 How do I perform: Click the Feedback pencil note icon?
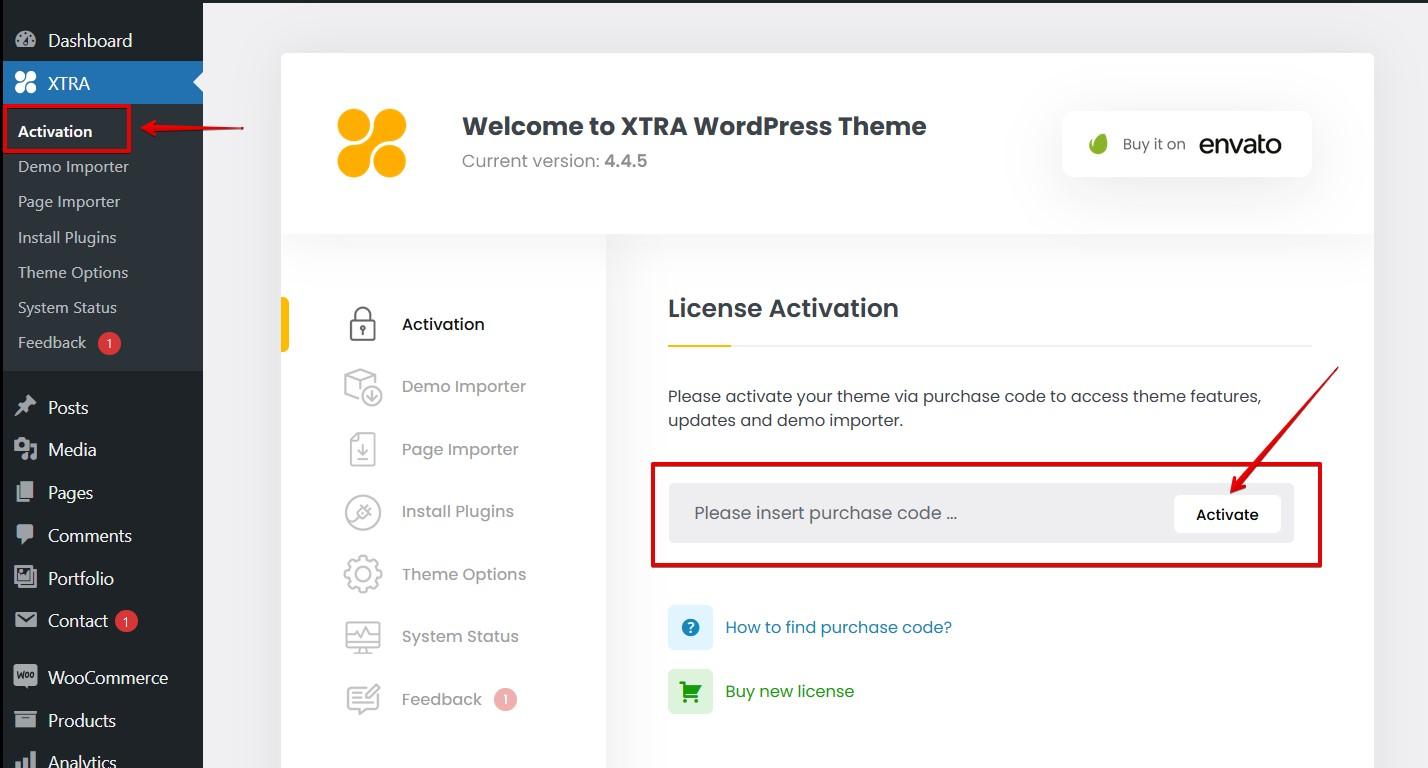[x=362, y=699]
